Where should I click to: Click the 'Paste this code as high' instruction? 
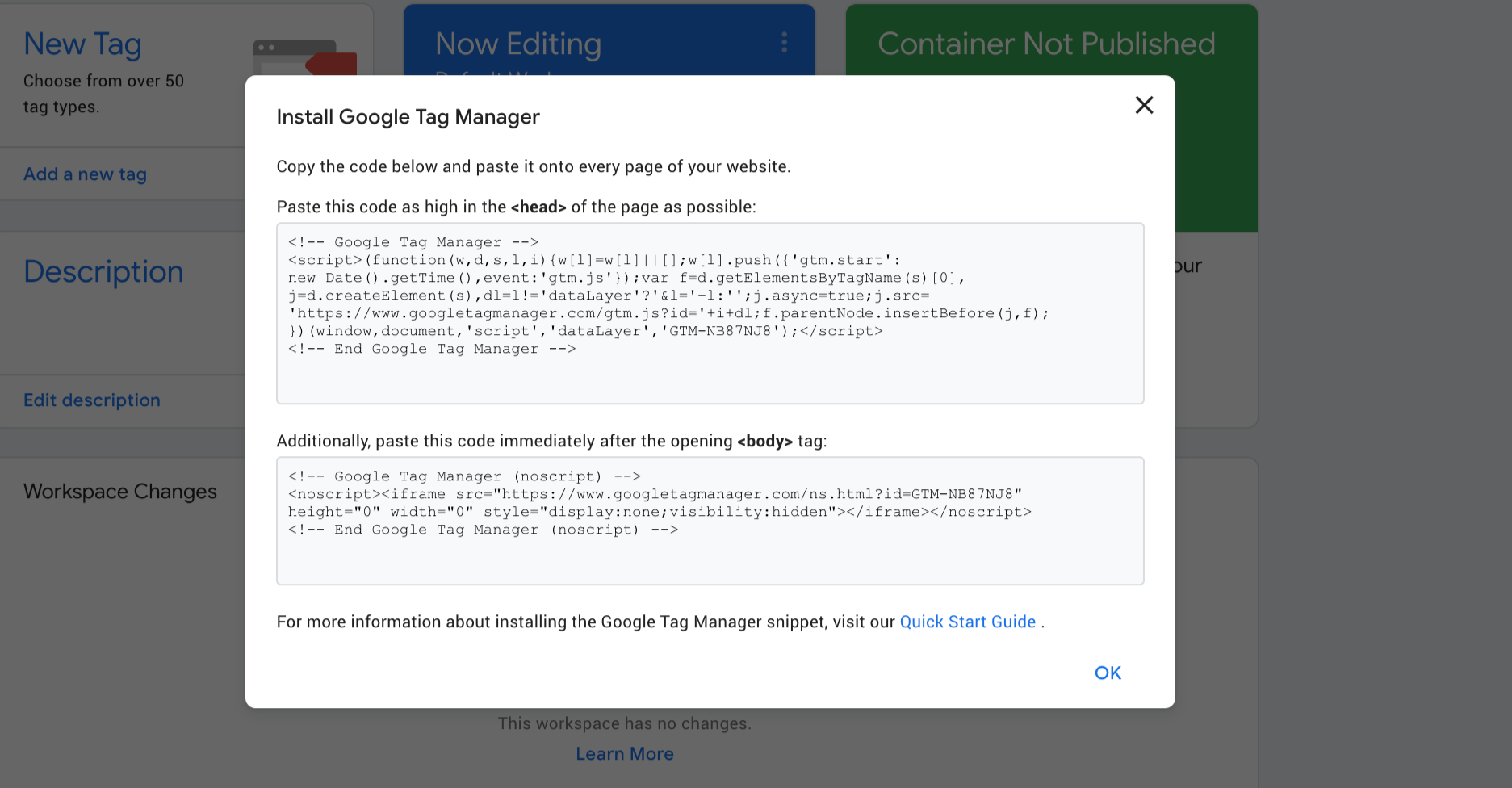click(516, 207)
